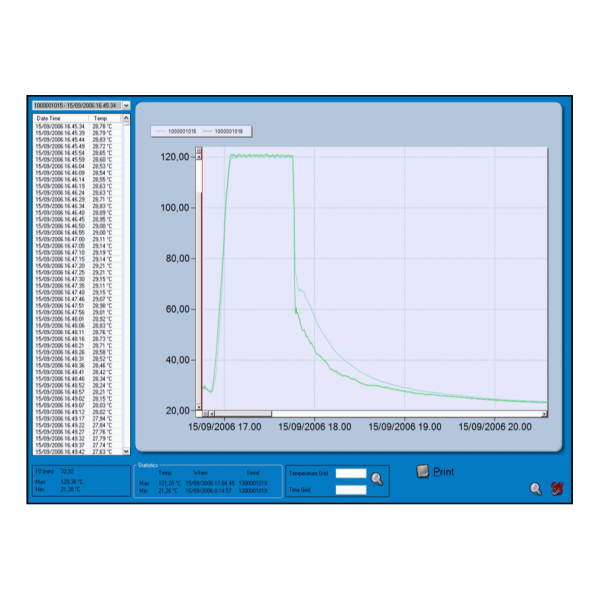600x600 pixels.
Task: Open the logger selection dropdown 1000001015
Action: (x=80, y=105)
